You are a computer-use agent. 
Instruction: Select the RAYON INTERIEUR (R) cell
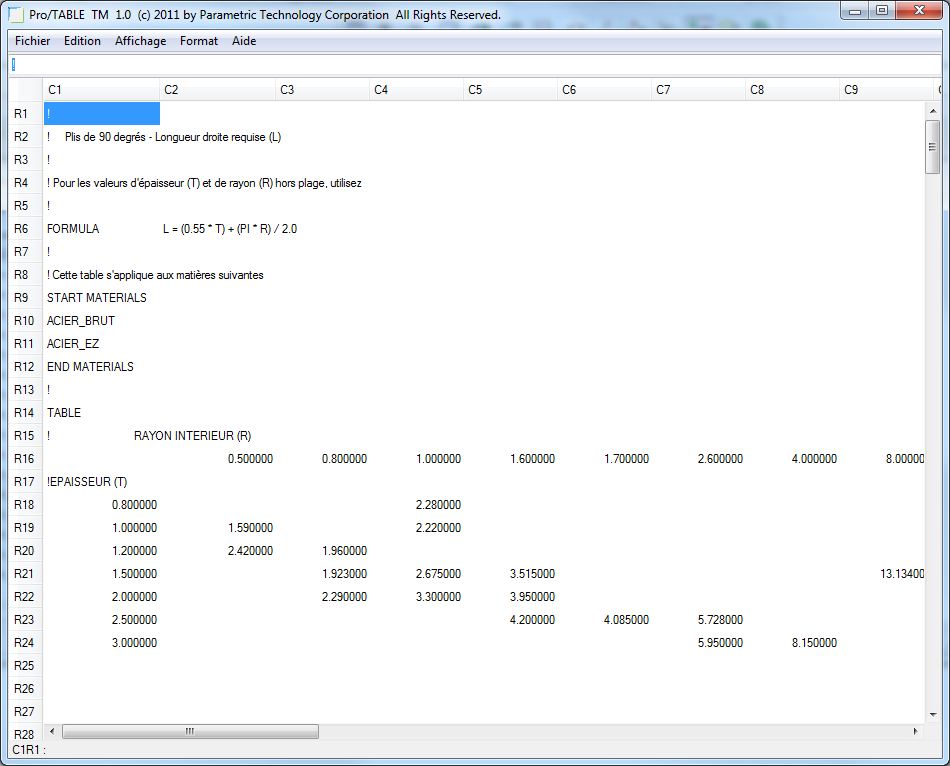click(x=193, y=436)
